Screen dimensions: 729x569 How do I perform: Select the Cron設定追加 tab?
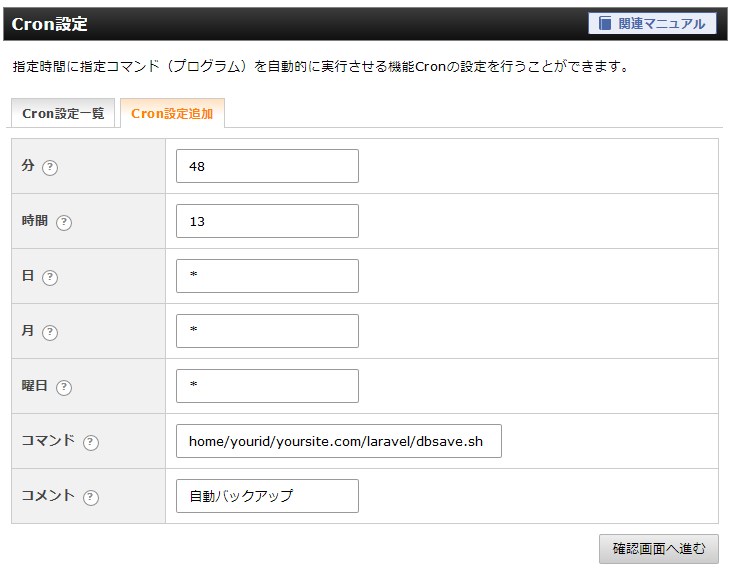[x=172, y=114]
